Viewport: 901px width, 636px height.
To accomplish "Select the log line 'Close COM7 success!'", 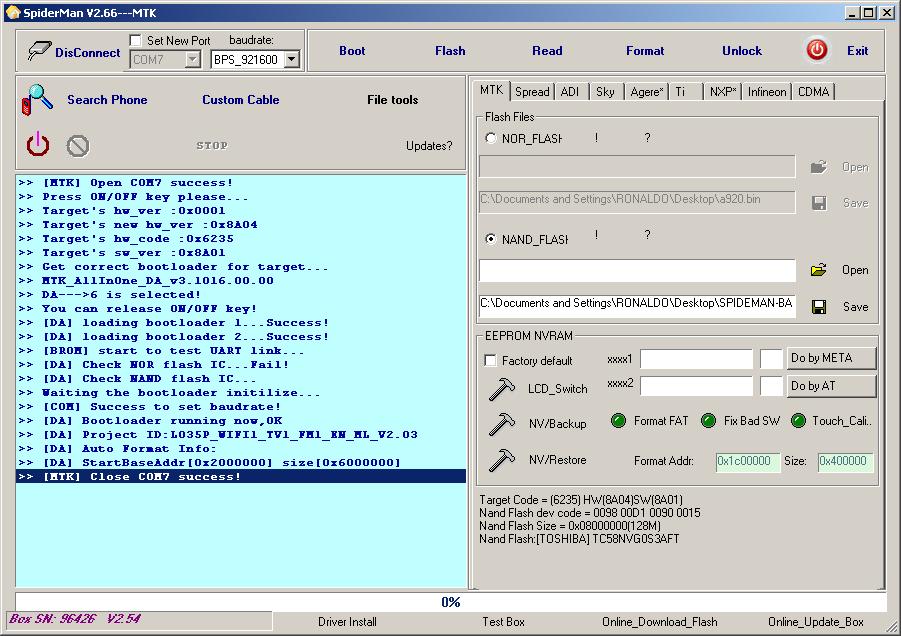I will point(241,476).
